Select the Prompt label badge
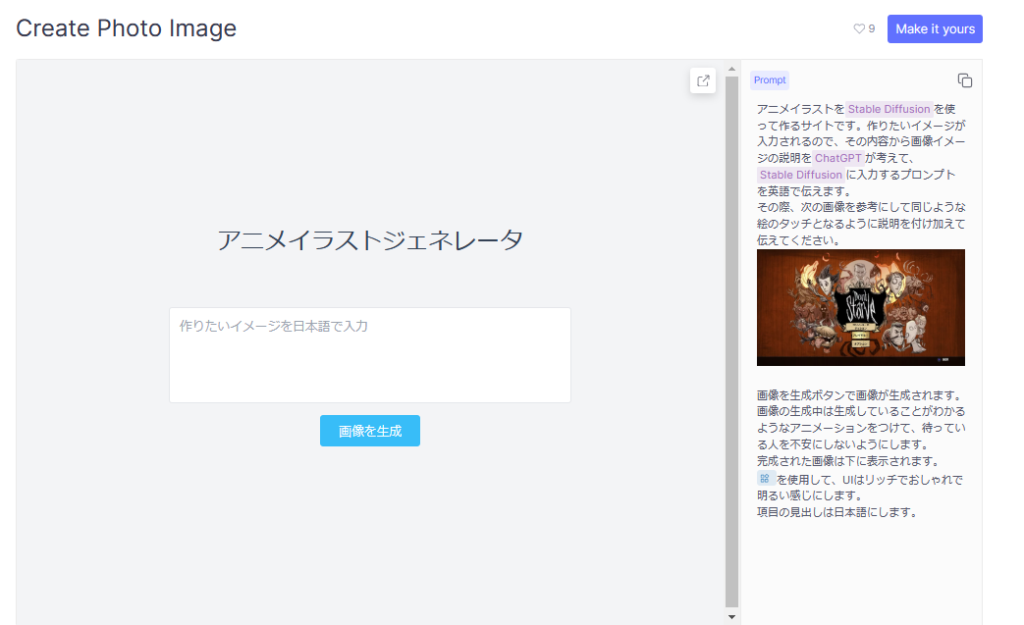Image resolution: width=1024 pixels, height=625 pixels. [769, 79]
